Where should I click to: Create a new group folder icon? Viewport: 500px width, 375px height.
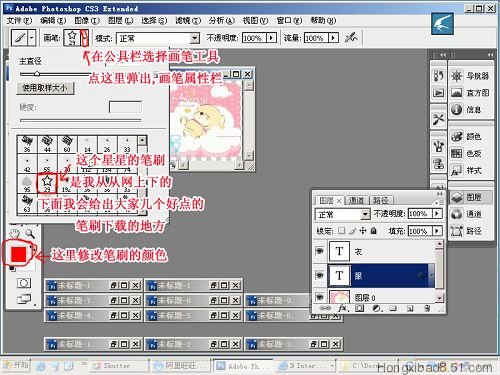tap(393, 308)
